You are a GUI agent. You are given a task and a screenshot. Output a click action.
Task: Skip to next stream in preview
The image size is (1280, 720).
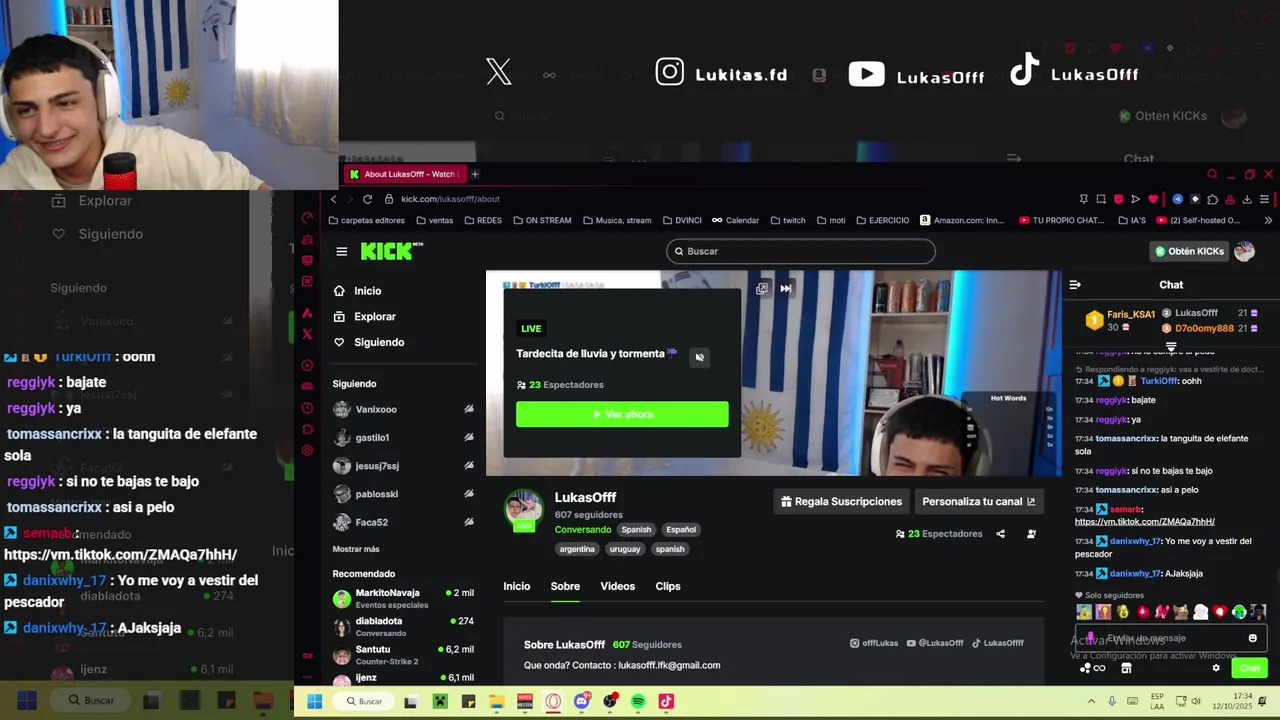[x=786, y=288]
